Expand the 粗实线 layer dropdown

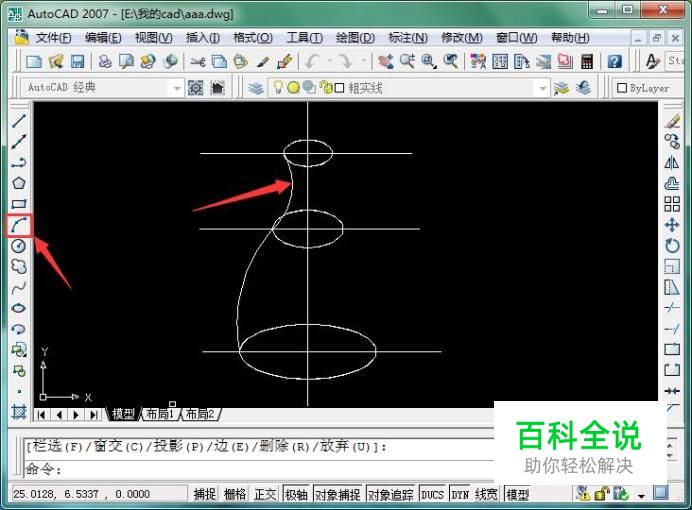[543, 88]
